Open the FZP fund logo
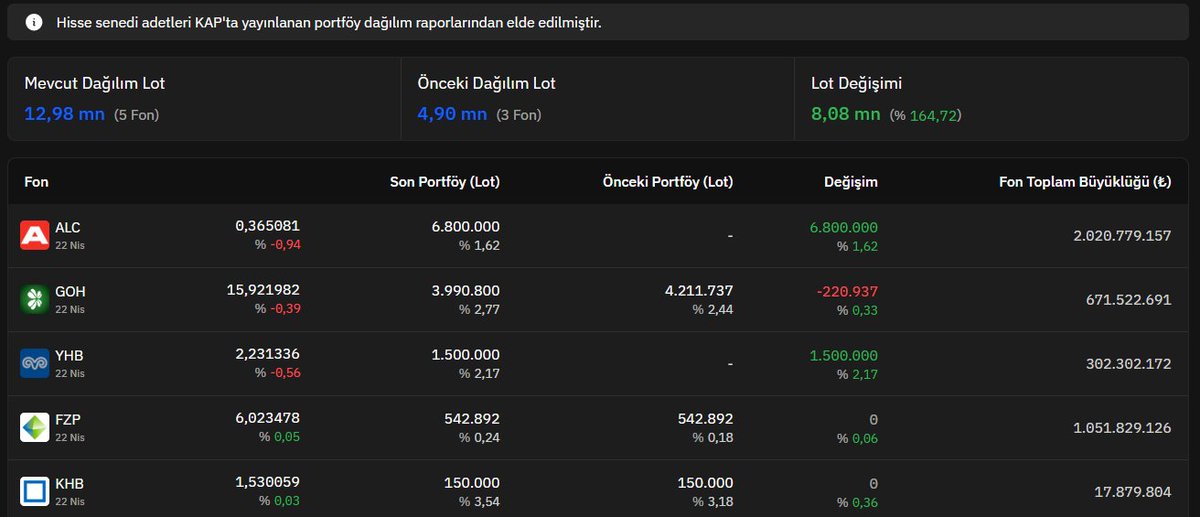This screenshot has width=1200, height=517. pos(35,427)
